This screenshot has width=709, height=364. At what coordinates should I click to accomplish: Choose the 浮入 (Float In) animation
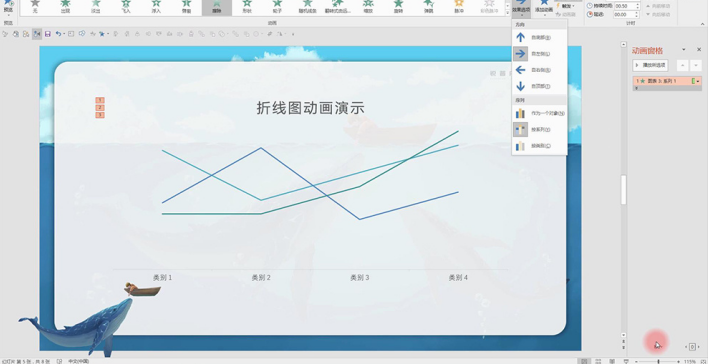point(156,7)
